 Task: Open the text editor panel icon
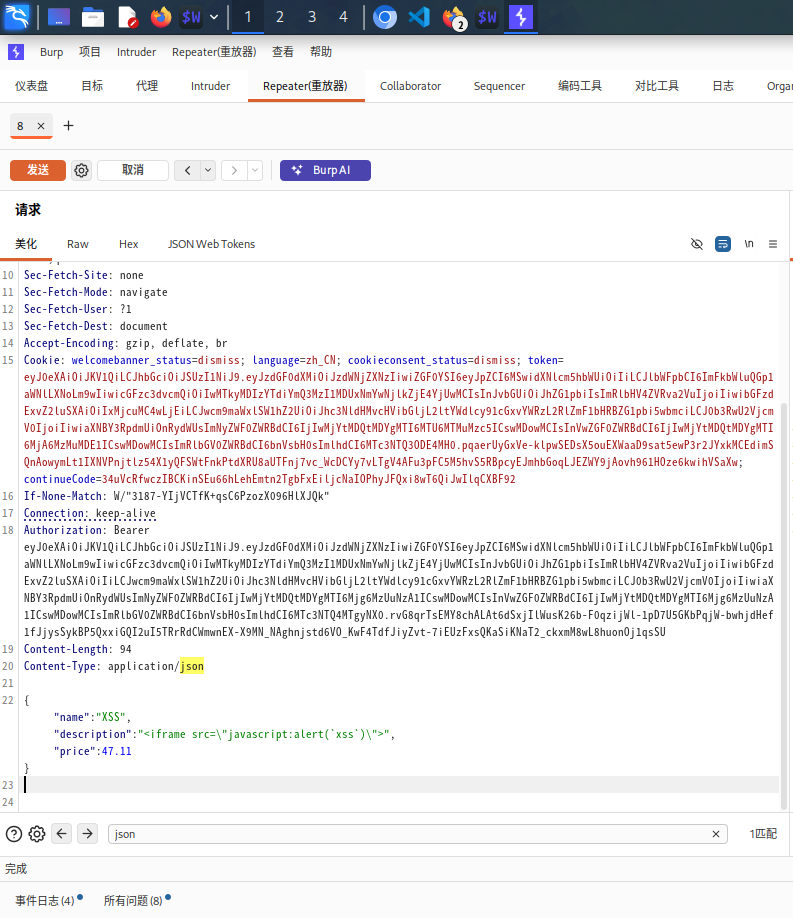127,17
